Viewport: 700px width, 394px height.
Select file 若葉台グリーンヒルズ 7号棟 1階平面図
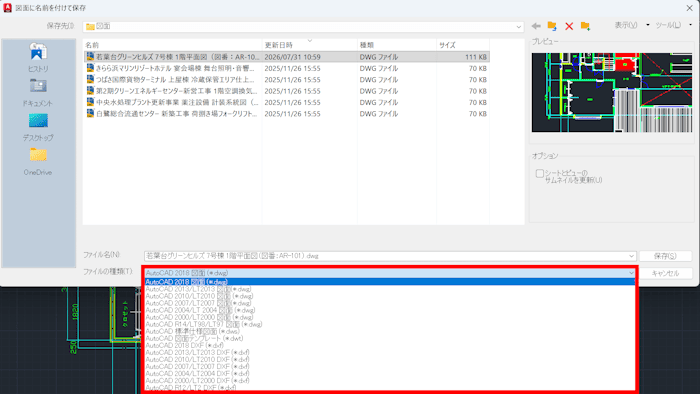286,57
